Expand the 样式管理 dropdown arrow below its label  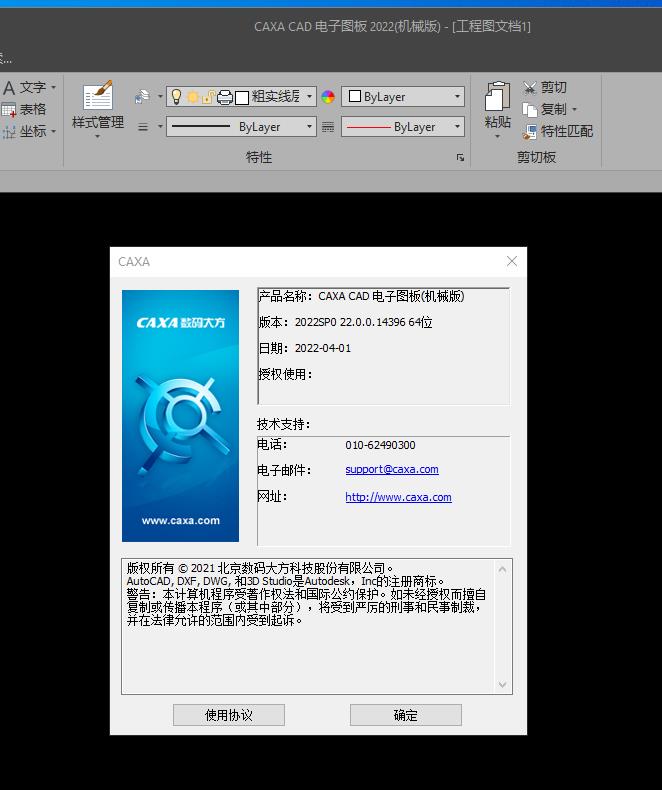tap(98, 136)
